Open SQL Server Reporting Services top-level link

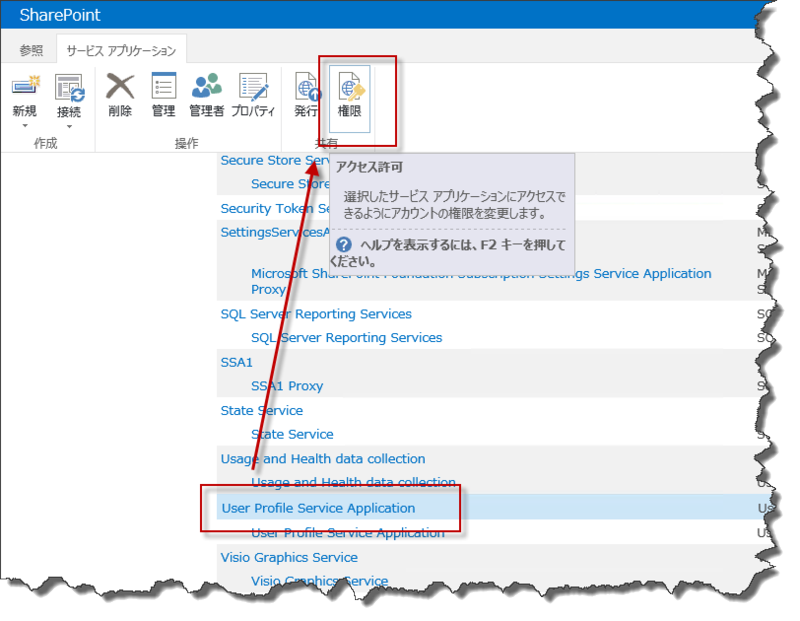tap(316, 314)
